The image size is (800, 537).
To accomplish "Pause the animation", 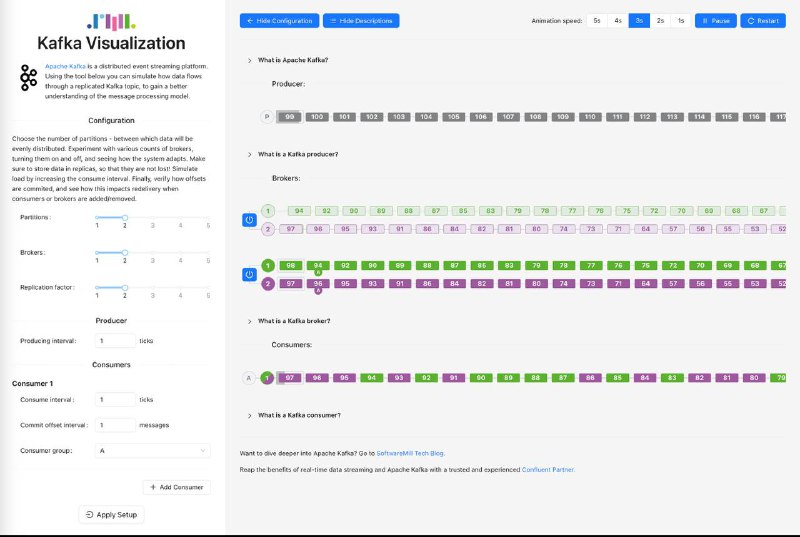I will click(716, 21).
